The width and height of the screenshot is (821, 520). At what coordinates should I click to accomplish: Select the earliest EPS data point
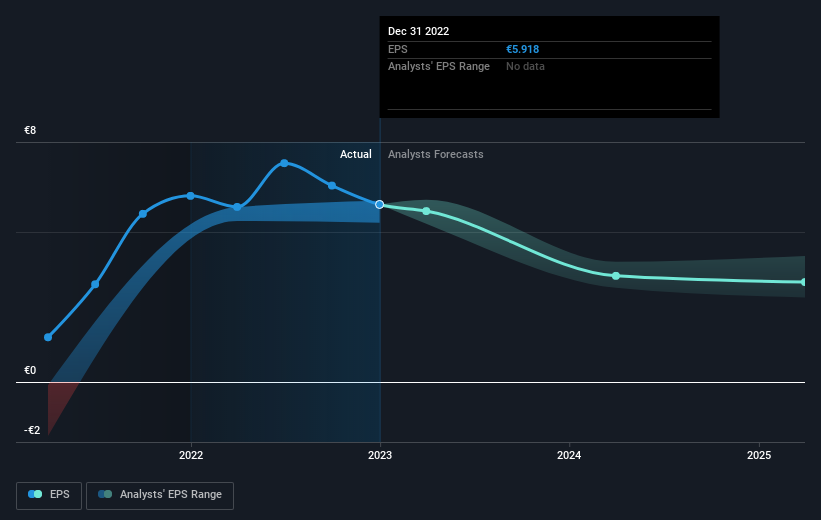coord(48,337)
